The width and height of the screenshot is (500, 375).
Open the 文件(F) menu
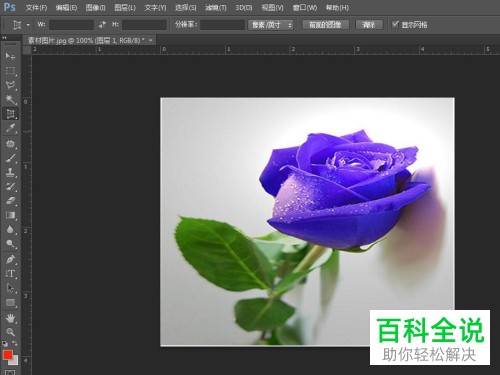tap(36, 7)
